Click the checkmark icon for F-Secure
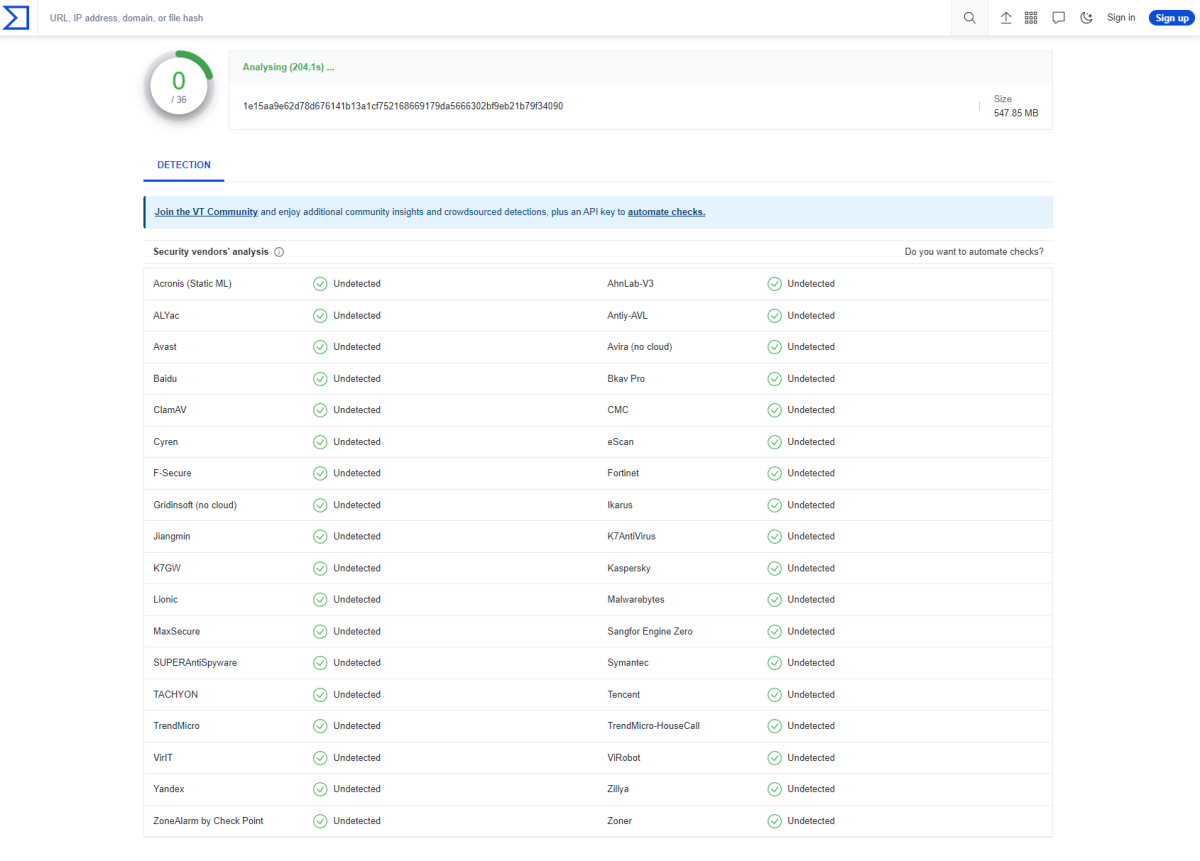This screenshot has width=1200, height=861. click(320, 473)
